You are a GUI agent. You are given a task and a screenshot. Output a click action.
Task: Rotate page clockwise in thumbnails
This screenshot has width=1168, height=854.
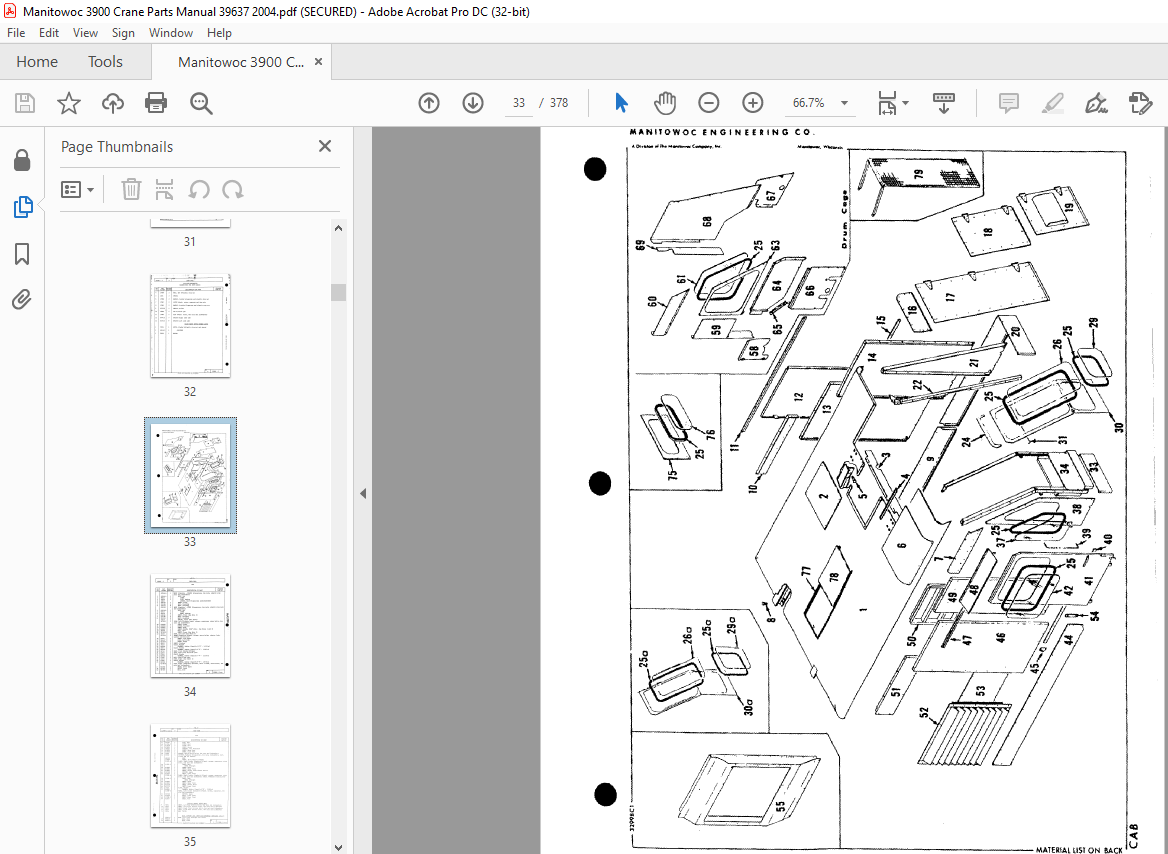pos(232,189)
